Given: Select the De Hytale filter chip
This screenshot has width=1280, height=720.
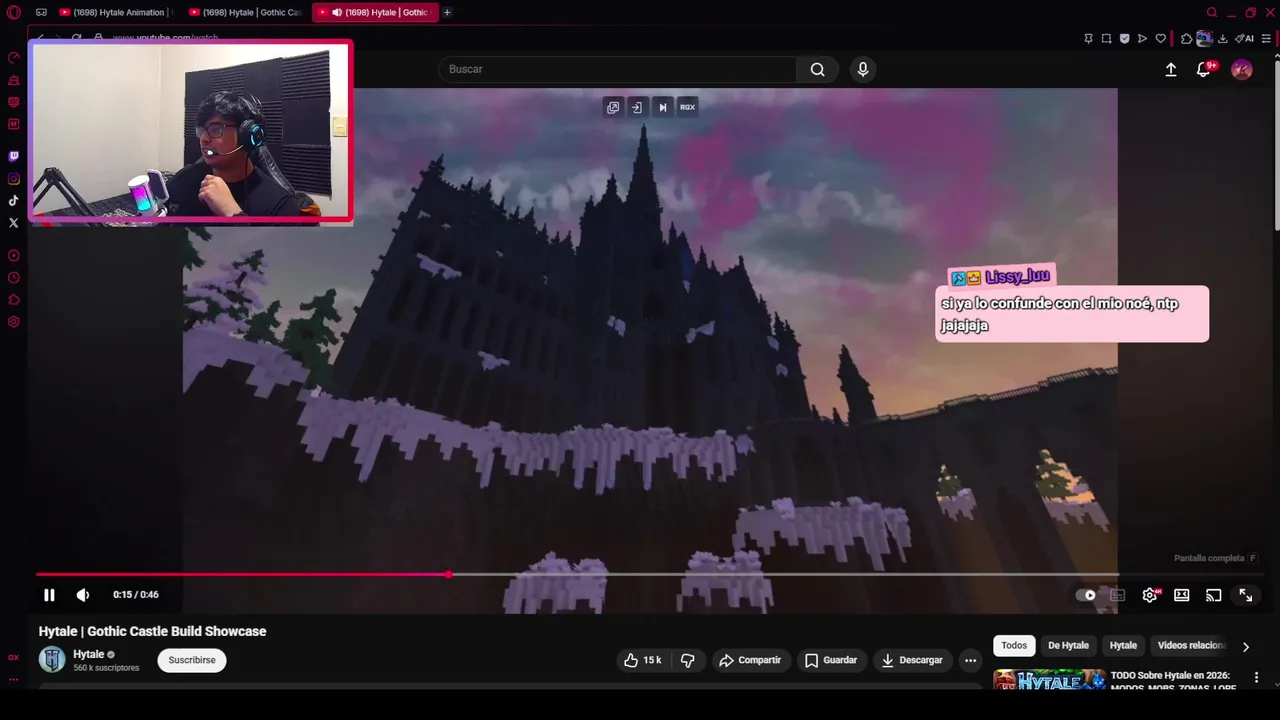Looking at the screenshot, I should 1068,646.
